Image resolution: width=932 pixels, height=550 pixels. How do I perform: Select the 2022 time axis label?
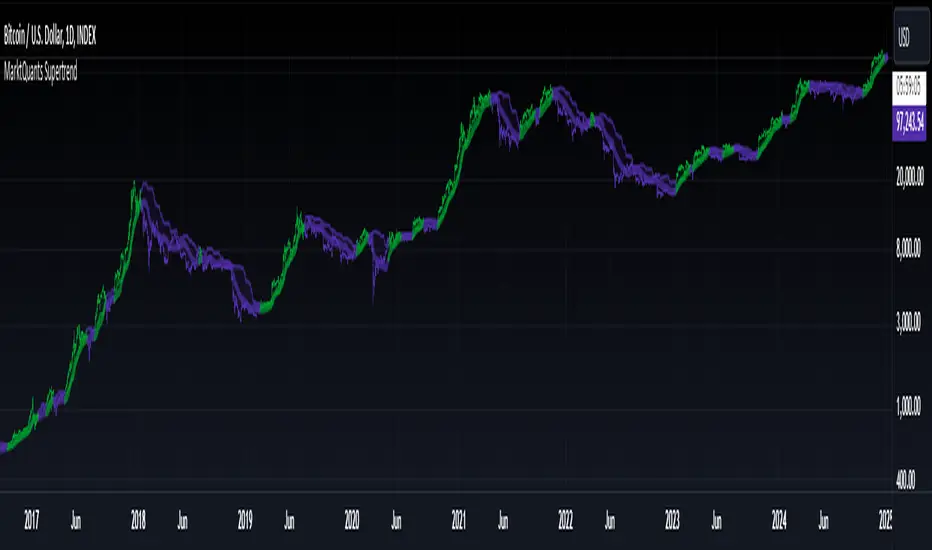[x=565, y=521]
